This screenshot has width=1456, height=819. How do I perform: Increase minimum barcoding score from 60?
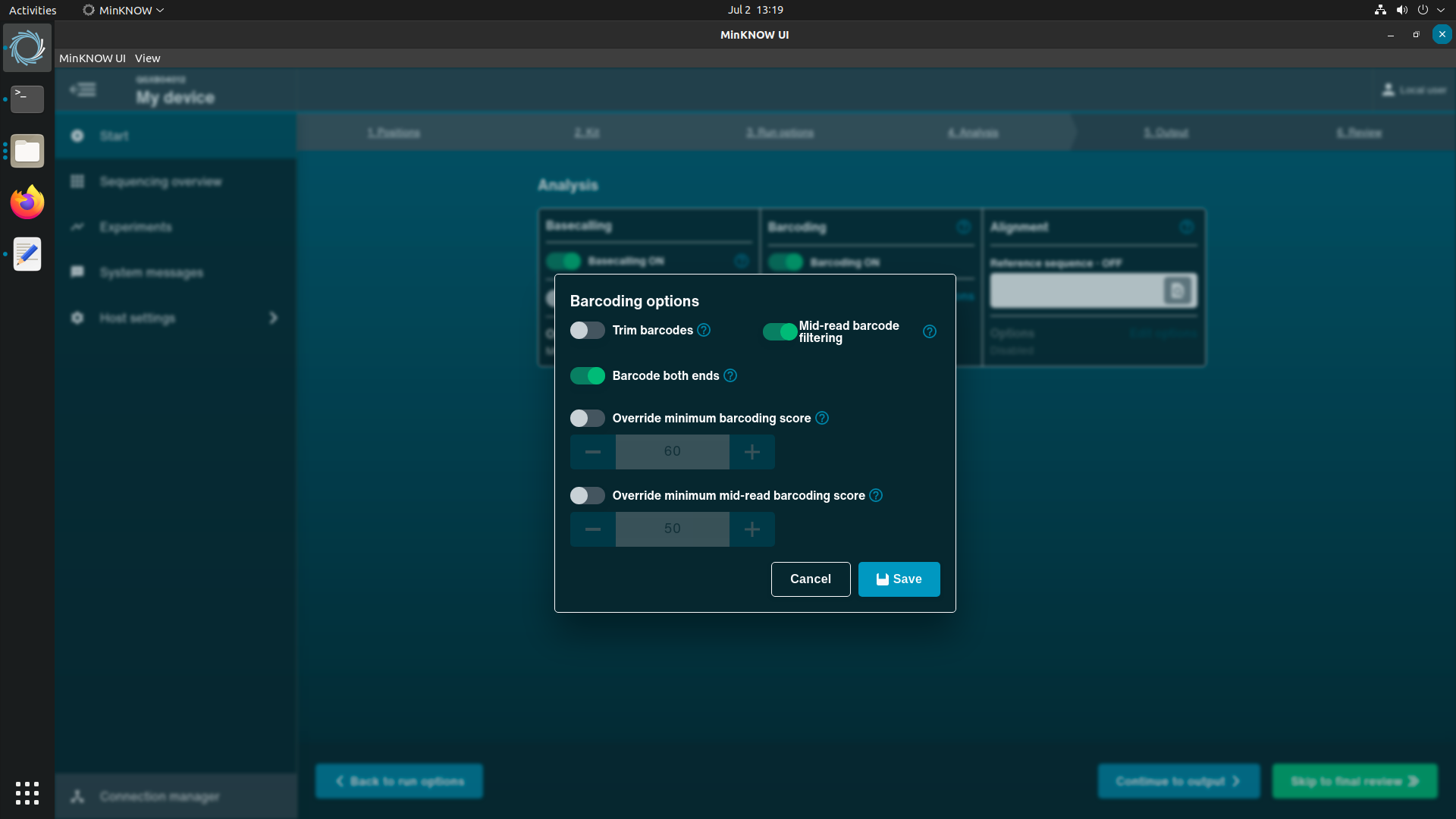click(x=752, y=452)
